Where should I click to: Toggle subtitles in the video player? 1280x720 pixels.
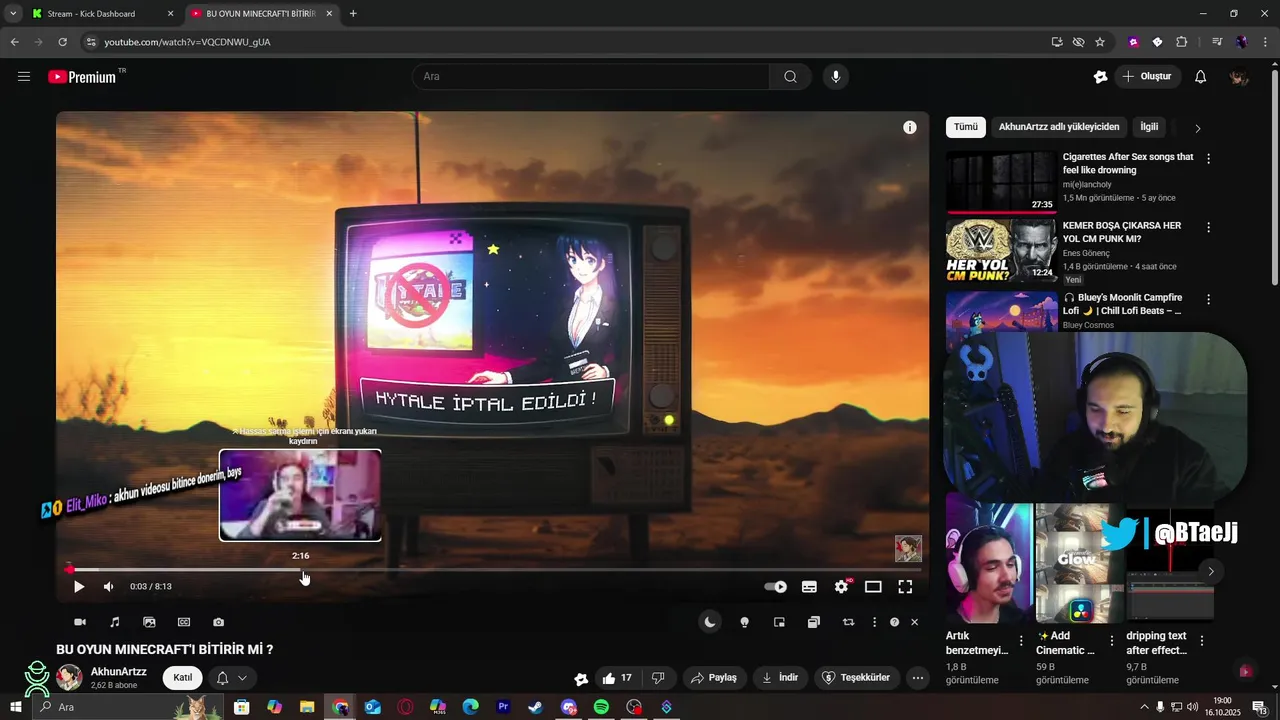(x=809, y=587)
